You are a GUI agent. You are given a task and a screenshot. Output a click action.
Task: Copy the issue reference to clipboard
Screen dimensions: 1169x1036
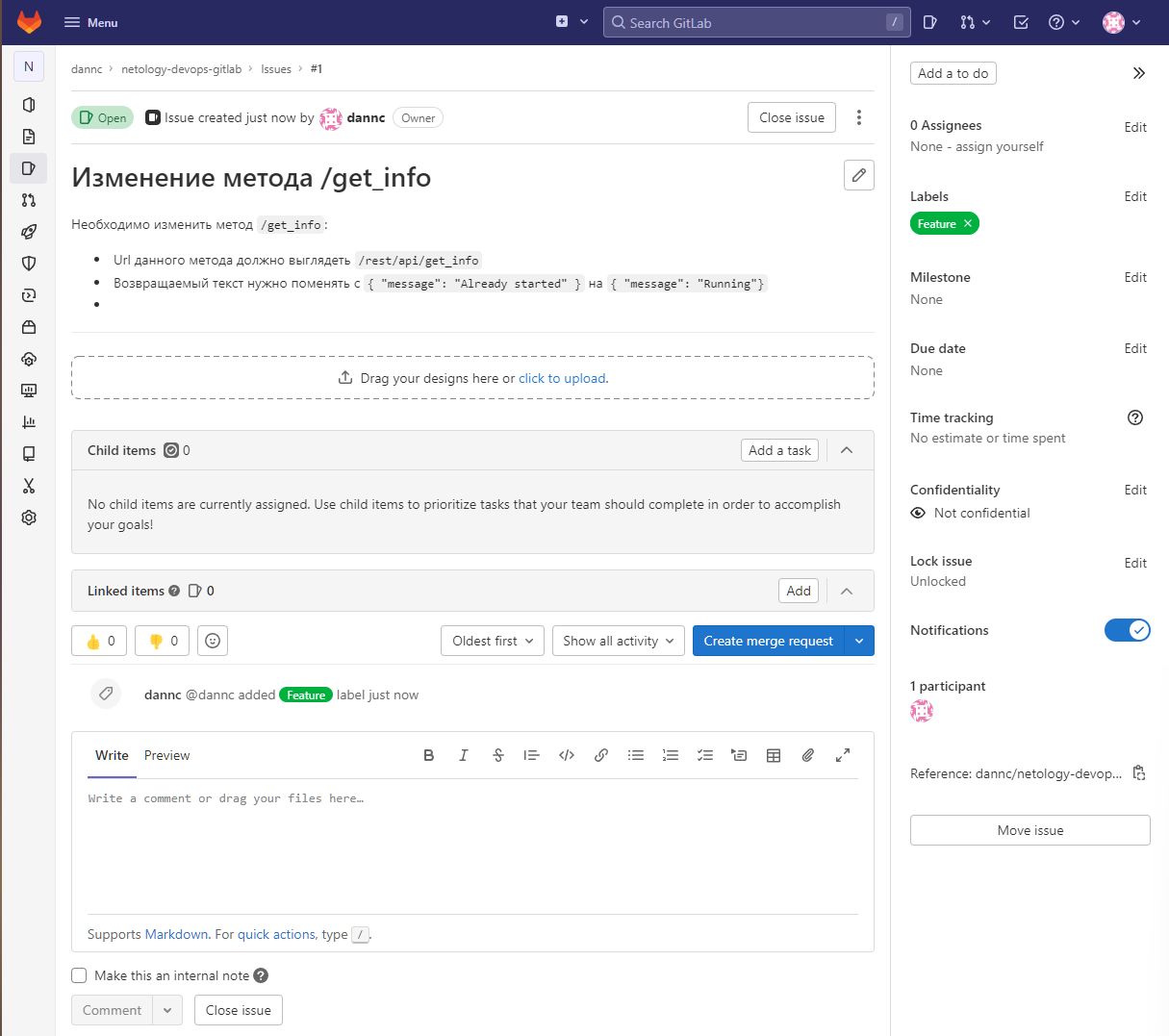[1138, 771]
